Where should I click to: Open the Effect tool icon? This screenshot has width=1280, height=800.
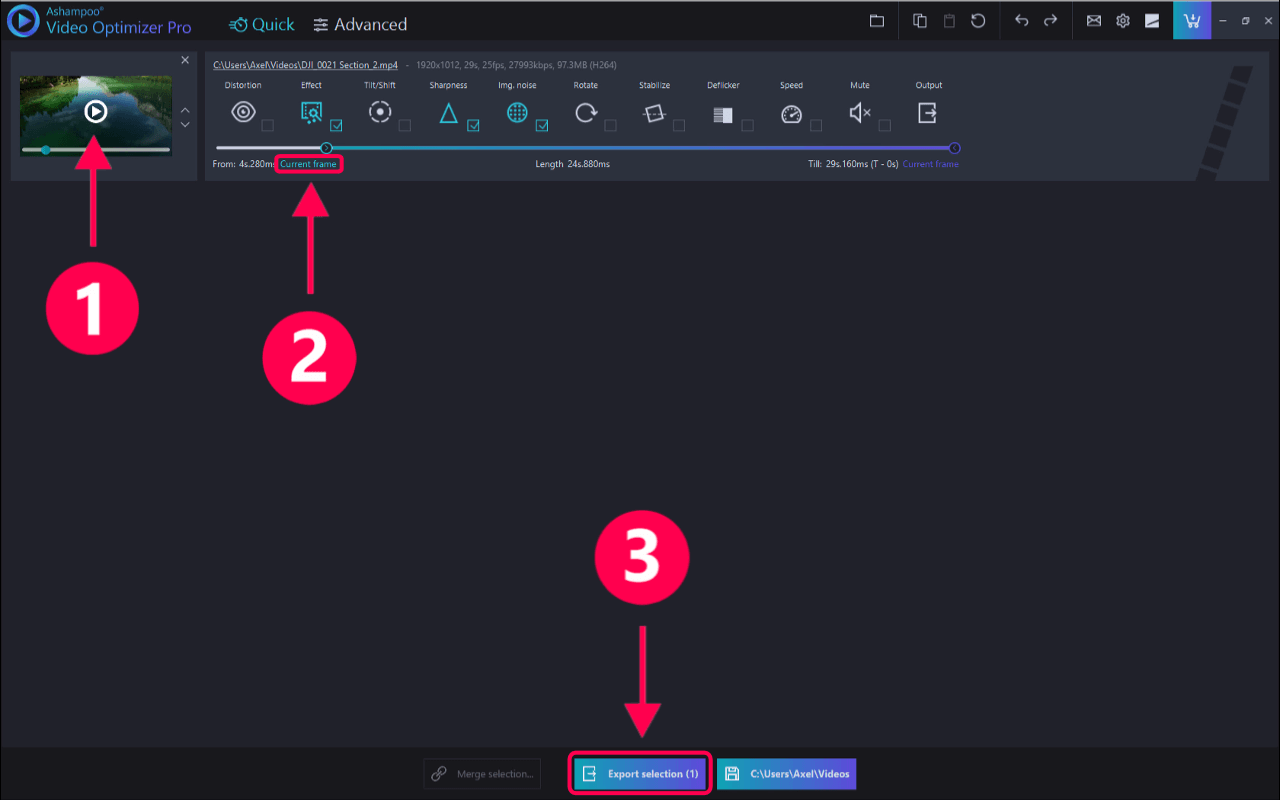(311, 113)
